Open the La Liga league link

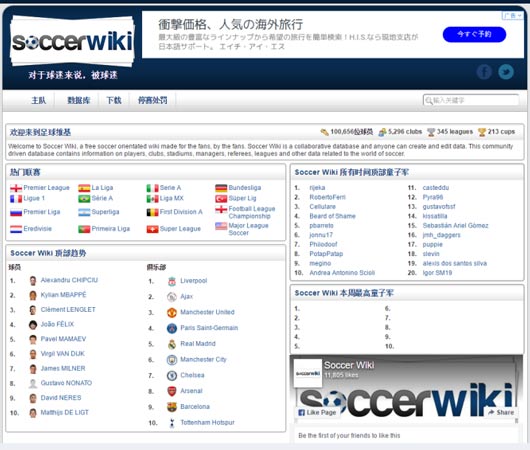102,188
